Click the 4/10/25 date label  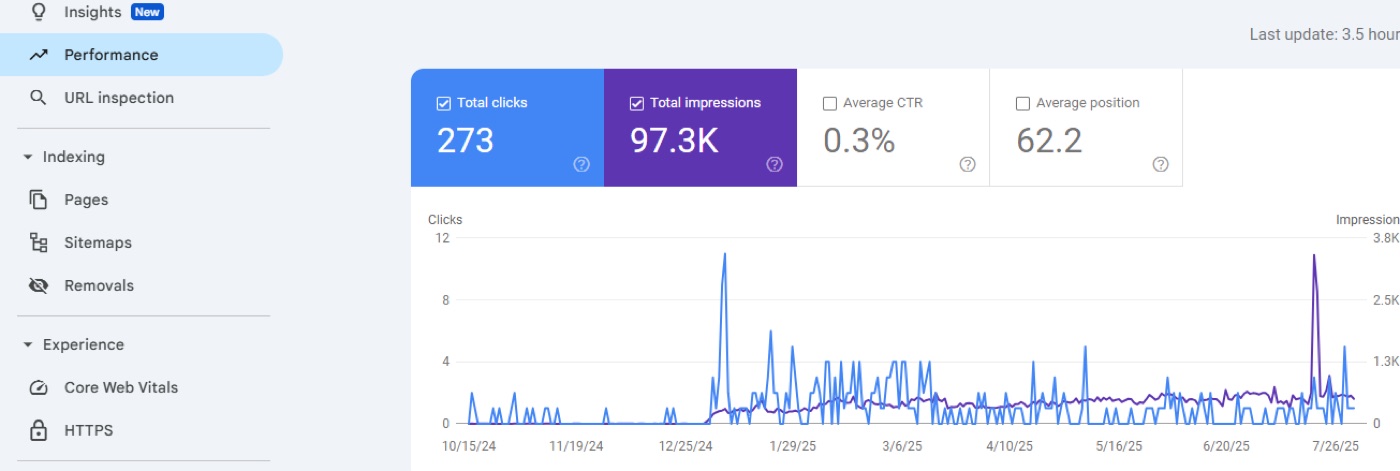point(1011,445)
